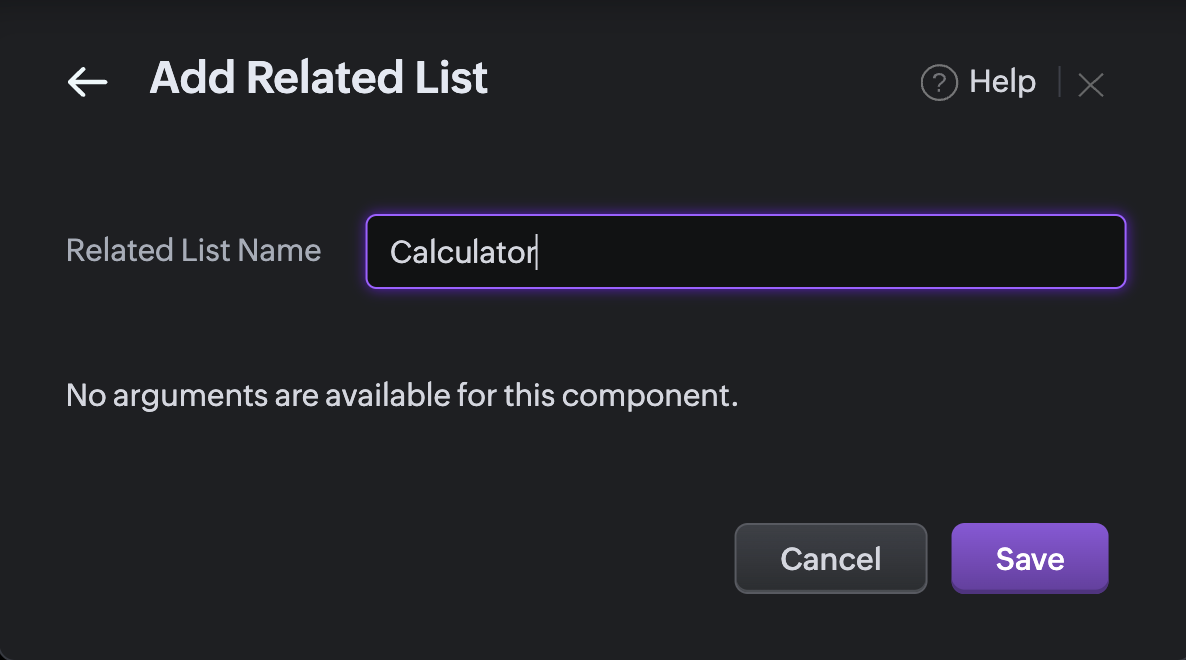Cancel adding the related list

[x=830, y=558]
